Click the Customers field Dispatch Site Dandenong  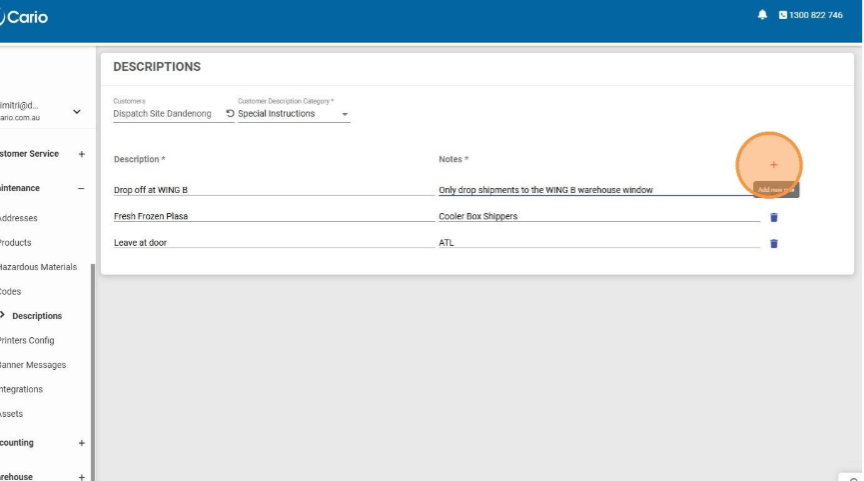(x=163, y=114)
